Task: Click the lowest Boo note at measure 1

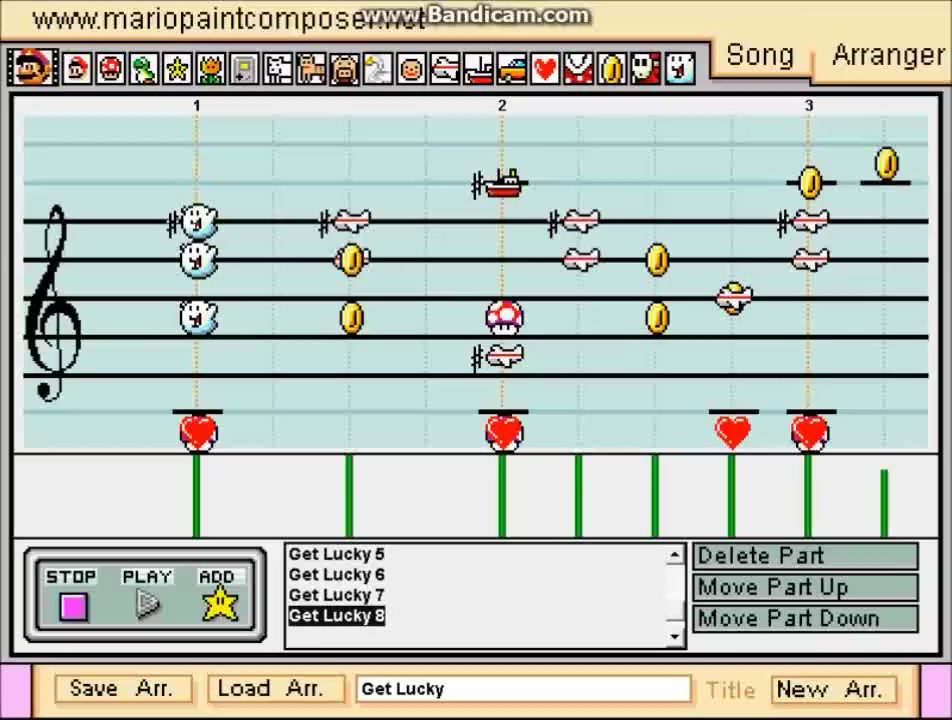Action: [x=198, y=318]
